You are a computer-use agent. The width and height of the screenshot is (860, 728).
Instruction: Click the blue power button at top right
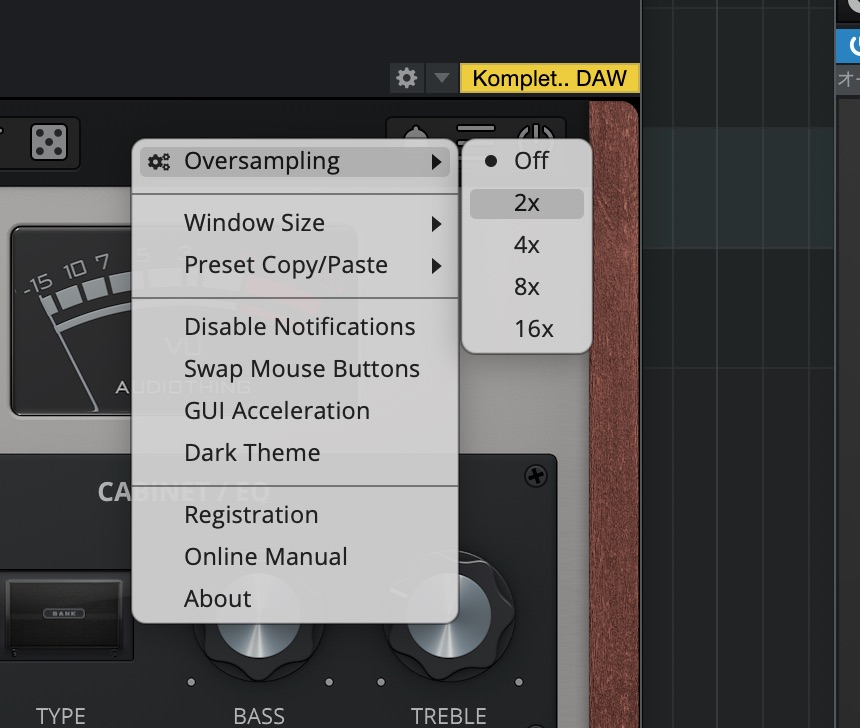coord(852,46)
